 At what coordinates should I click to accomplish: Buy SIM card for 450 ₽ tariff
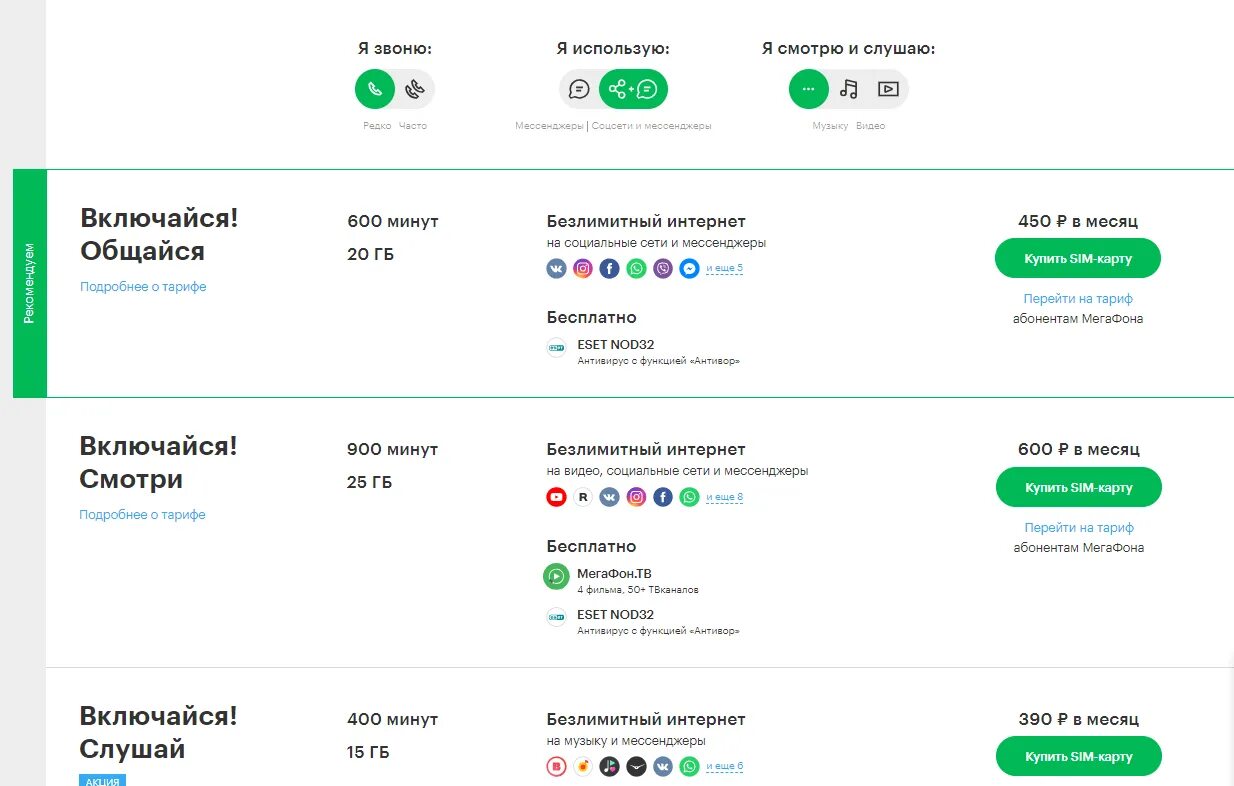[x=1077, y=259]
